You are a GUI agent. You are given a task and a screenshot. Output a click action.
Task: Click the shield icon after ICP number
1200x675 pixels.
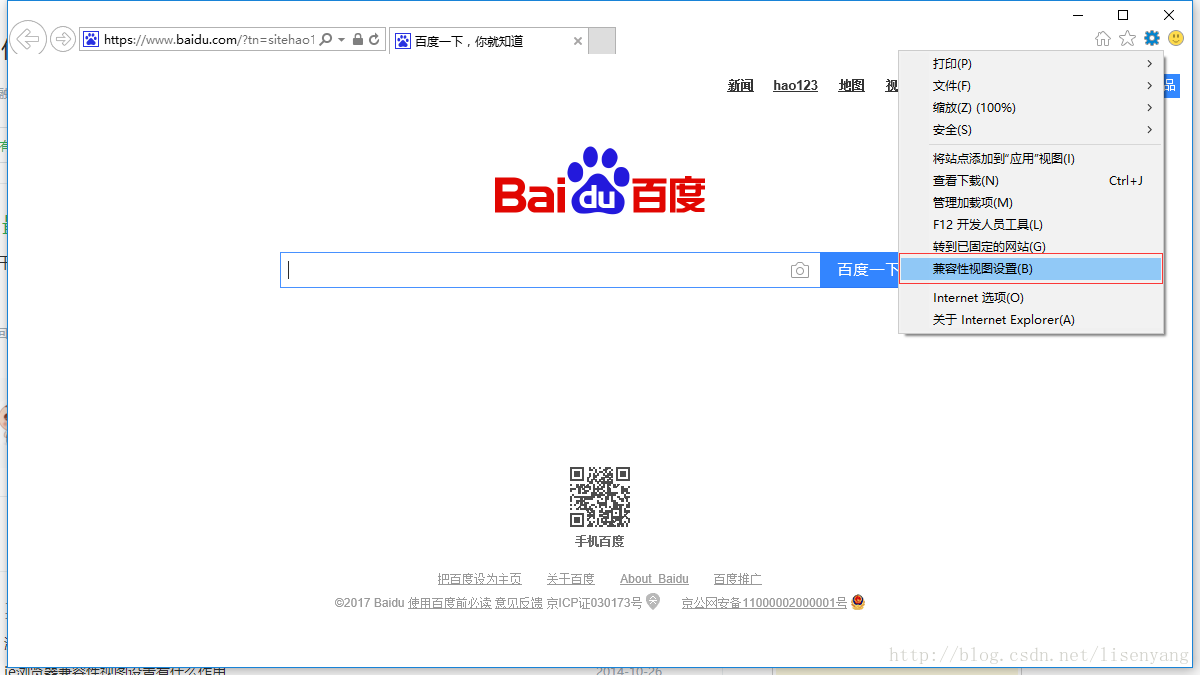point(653,601)
